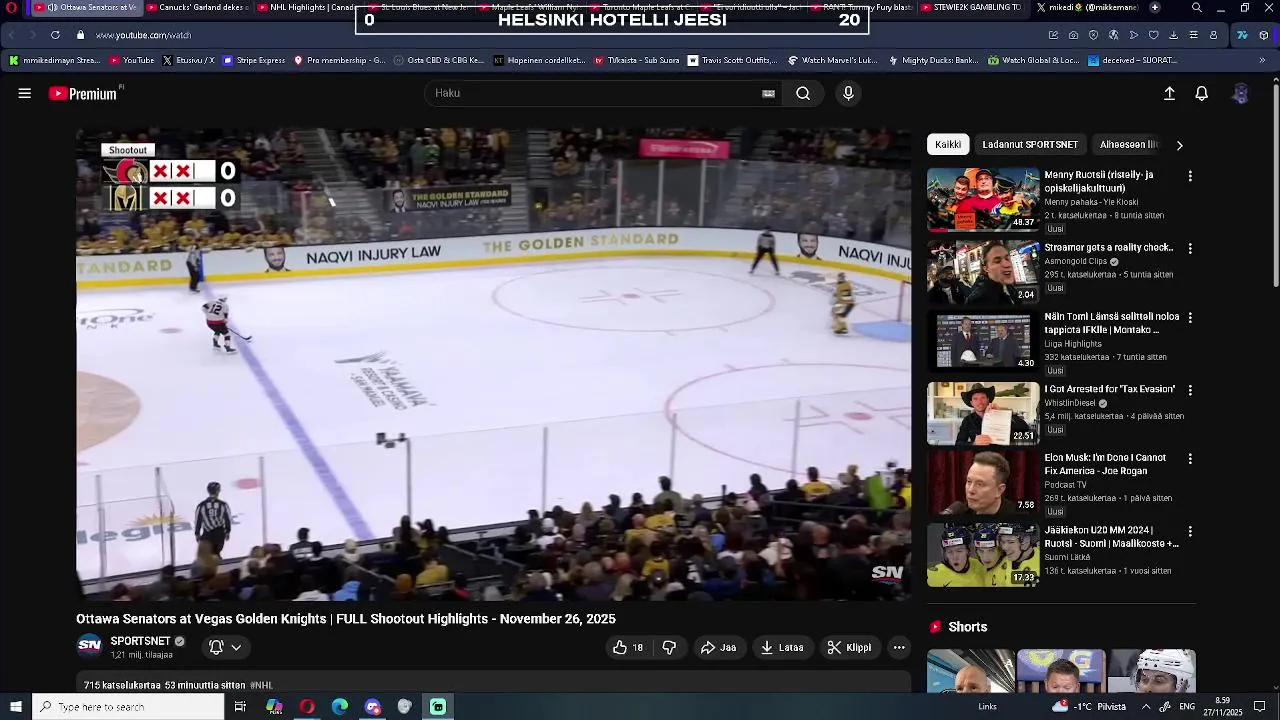The width and height of the screenshot is (1280, 720).
Task: Open the YouTube guide hamburger menu
Action: pos(25,93)
